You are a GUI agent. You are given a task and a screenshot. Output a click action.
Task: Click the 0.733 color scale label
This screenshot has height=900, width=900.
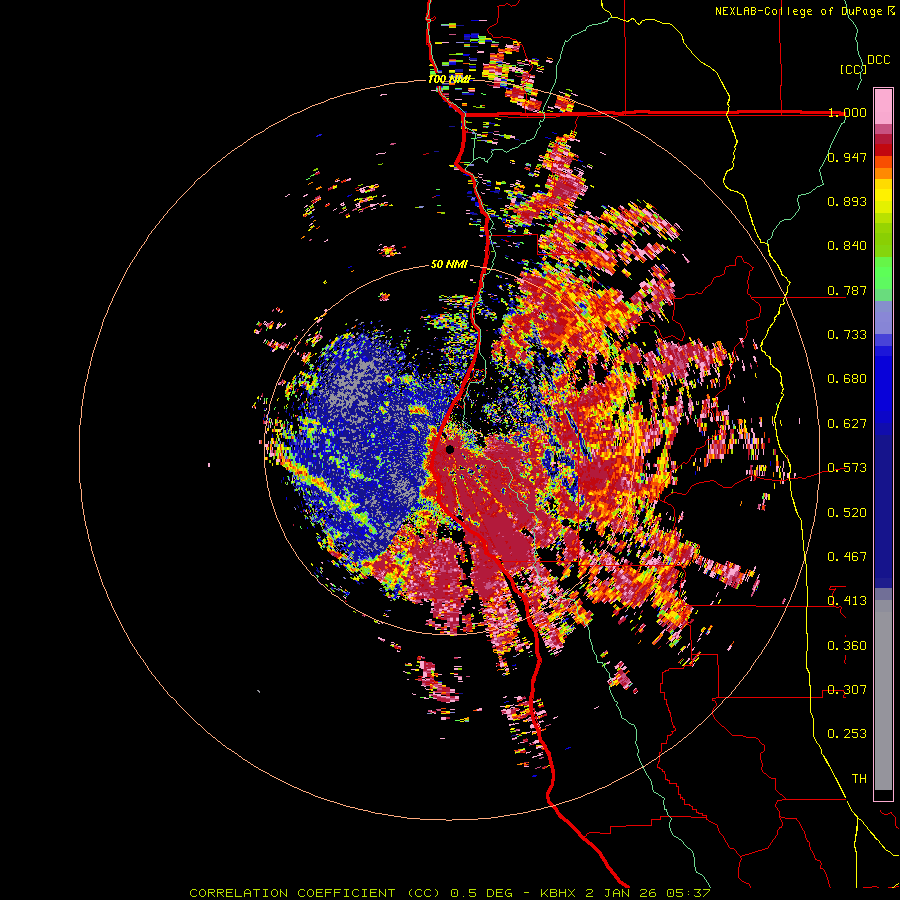tap(847, 335)
